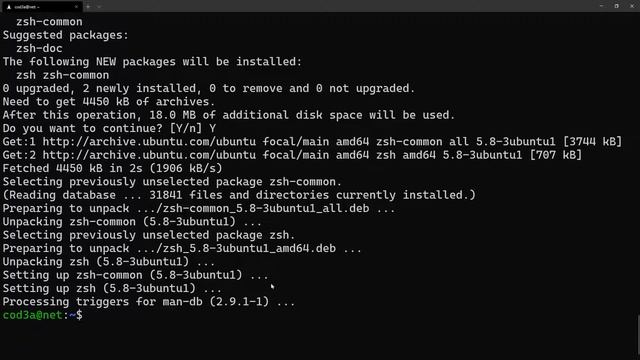Select the cod3a@net tab title
The image size is (640, 360).
[27, 7]
